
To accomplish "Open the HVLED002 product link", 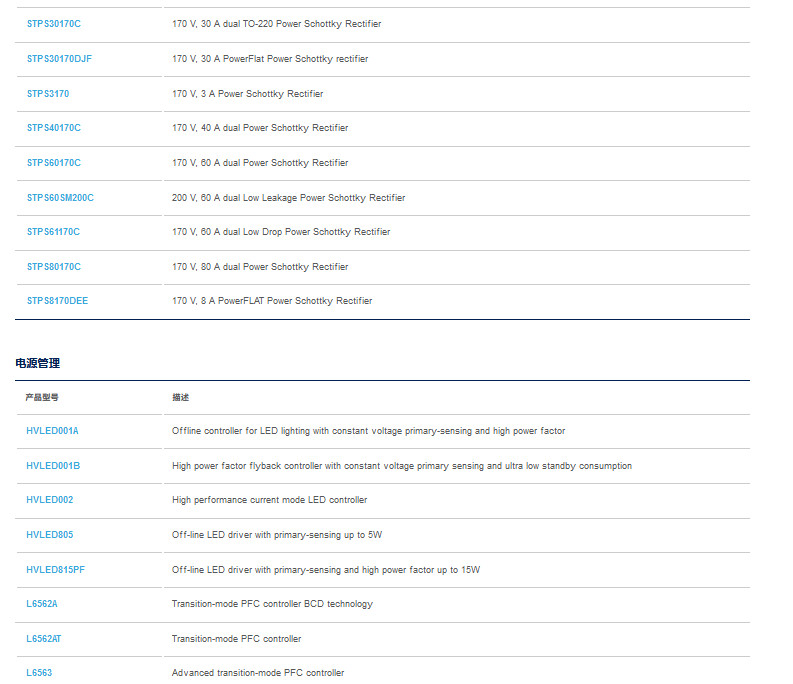I will pyautogui.click(x=50, y=499).
